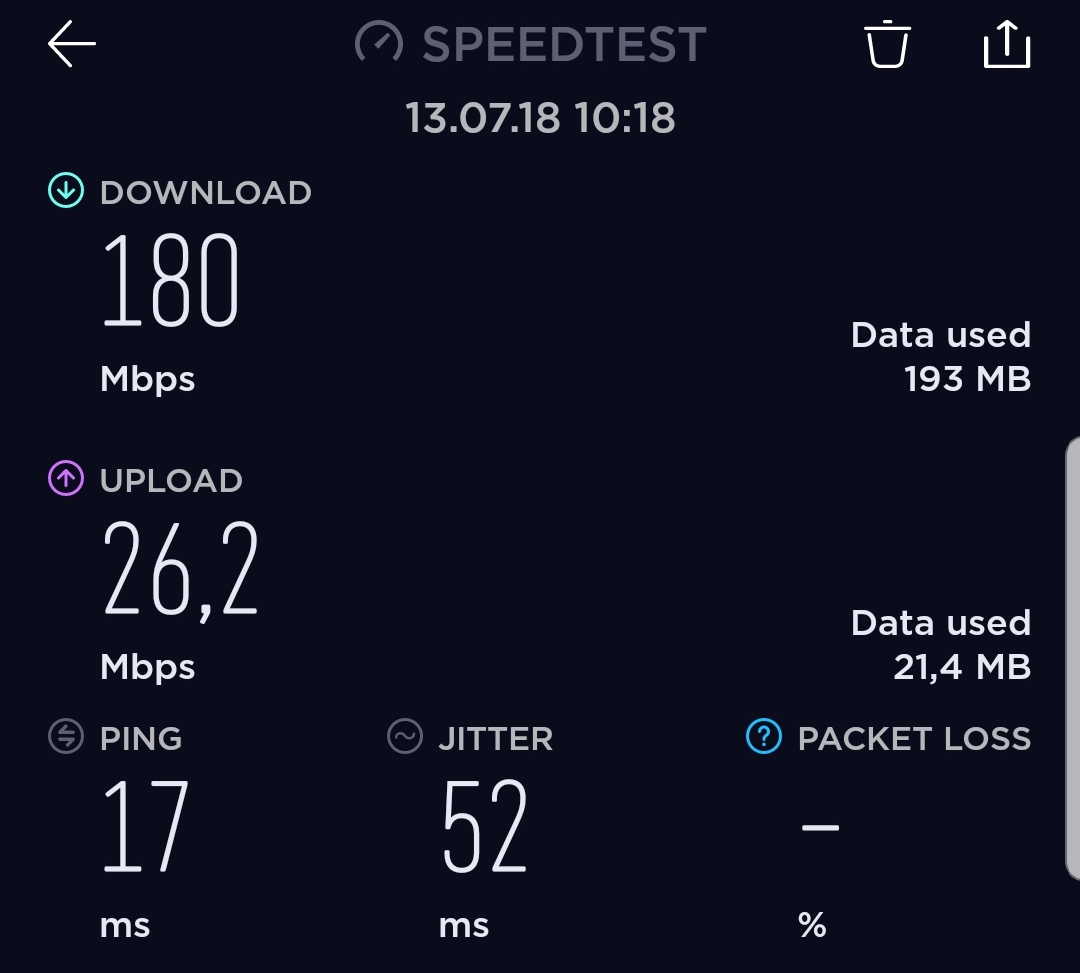Open packet loss help question icon
The width and height of the screenshot is (1080, 973).
click(x=764, y=736)
